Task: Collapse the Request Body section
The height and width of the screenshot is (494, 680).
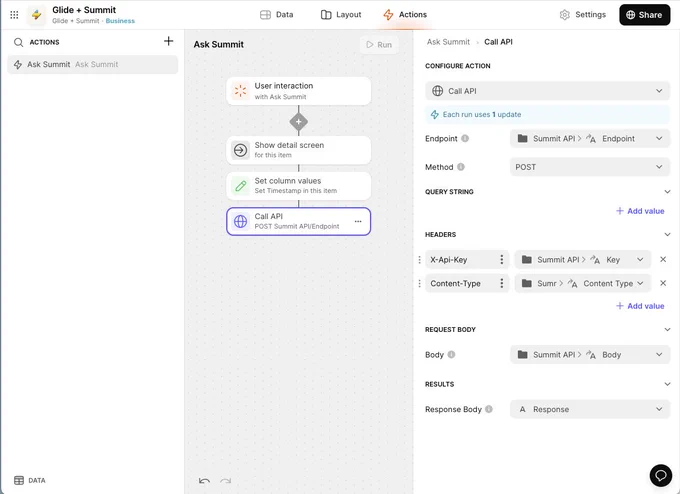Action: [x=667, y=330]
